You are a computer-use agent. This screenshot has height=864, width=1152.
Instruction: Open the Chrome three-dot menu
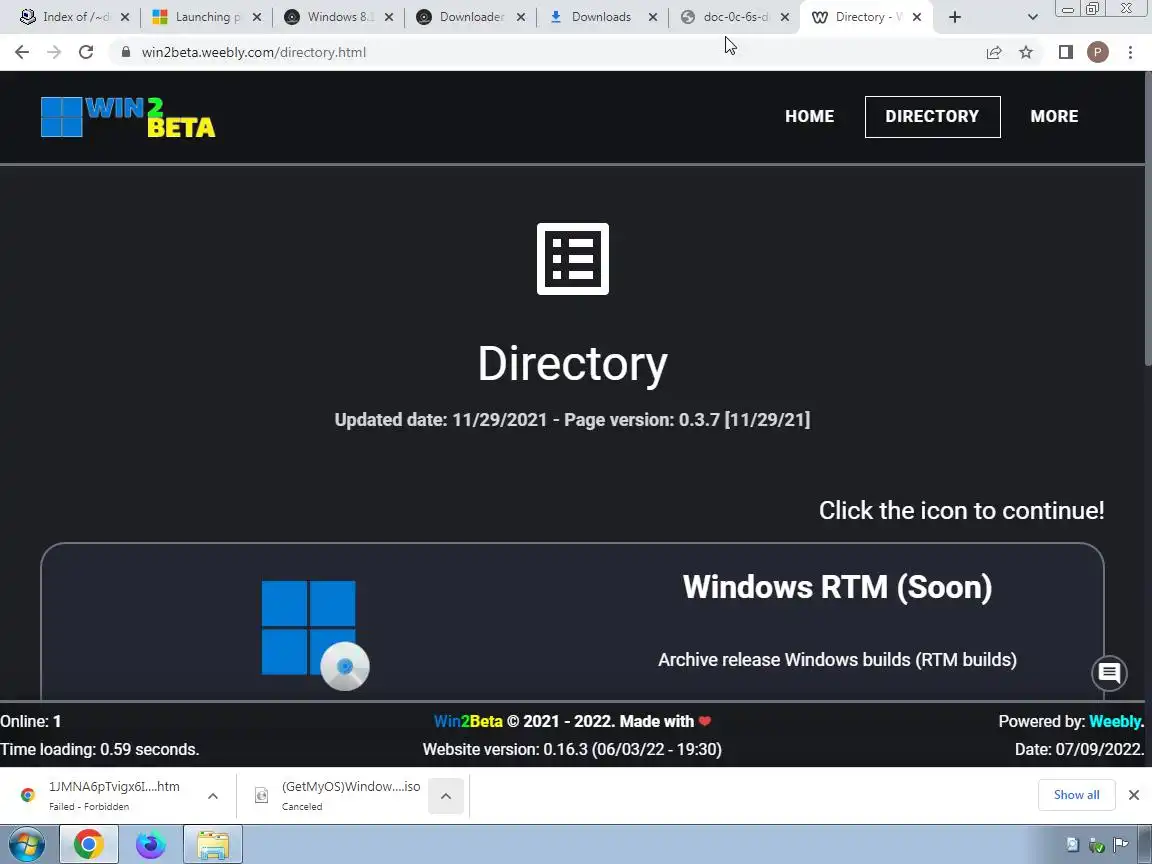click(x=1130, y=52)
